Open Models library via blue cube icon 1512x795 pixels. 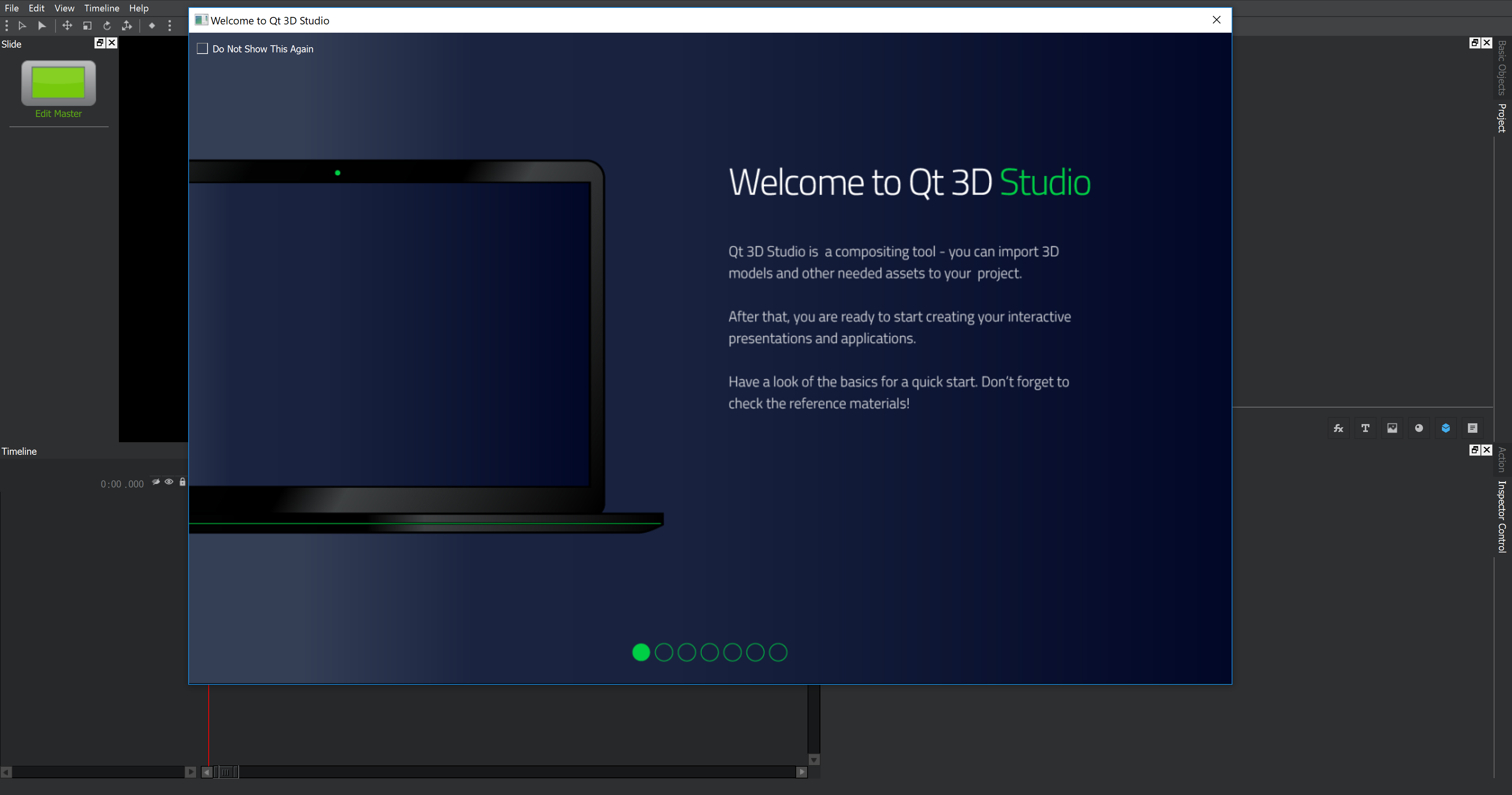(x=1446, y=428)
